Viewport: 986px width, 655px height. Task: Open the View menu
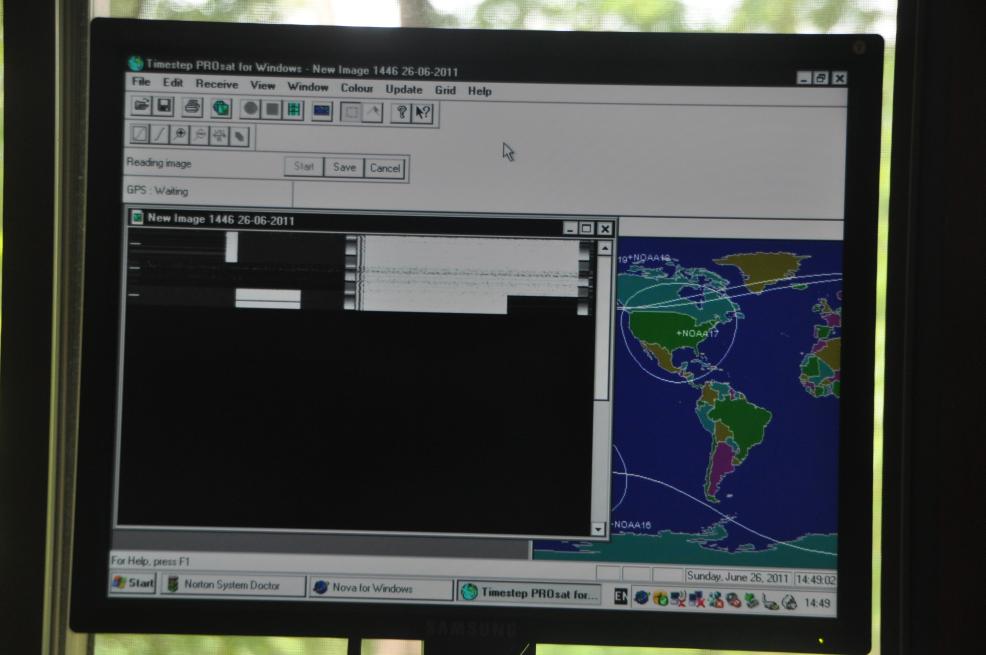[263, 85]
